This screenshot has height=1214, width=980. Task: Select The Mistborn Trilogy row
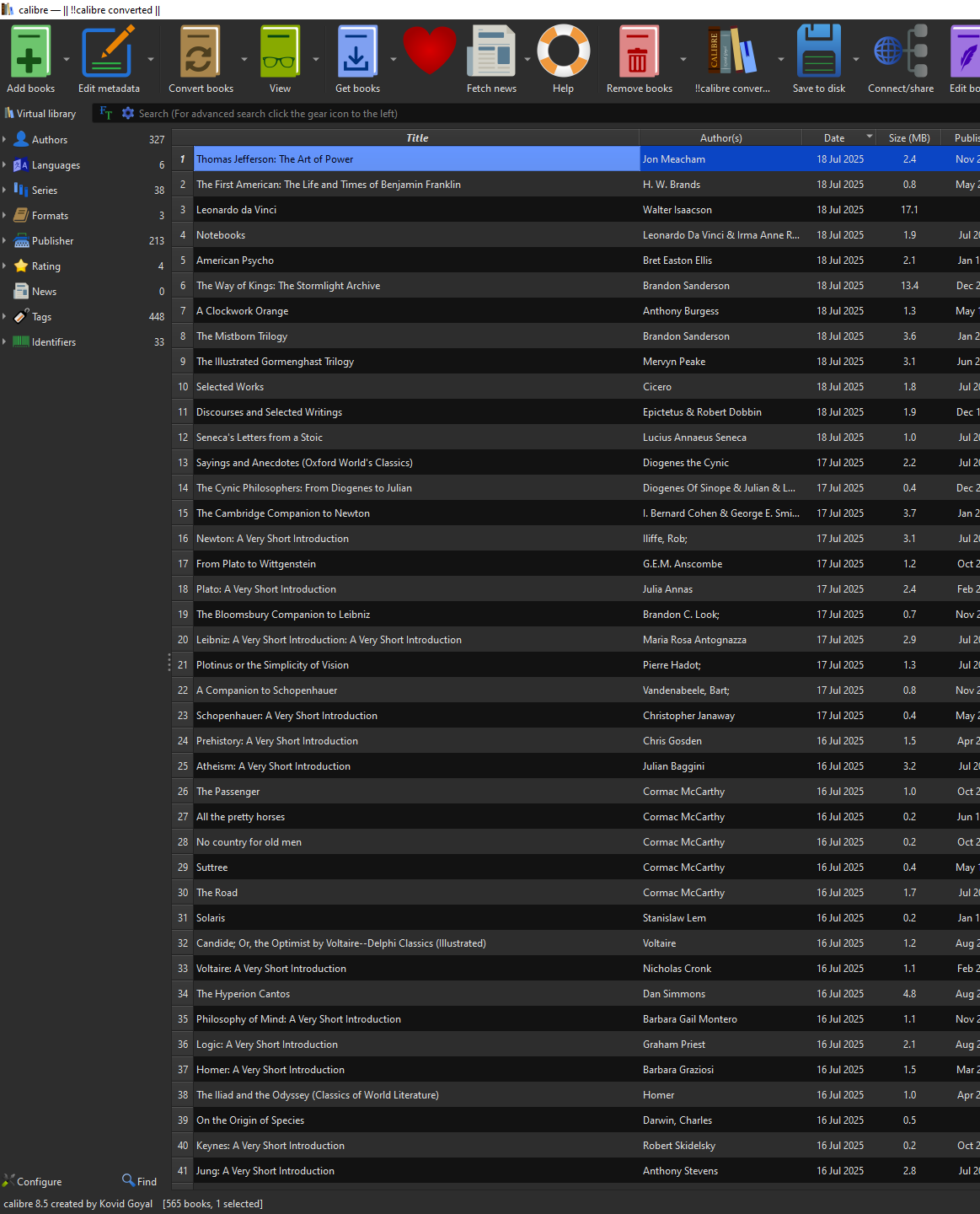pyautogui.click(x=576, y=336)
